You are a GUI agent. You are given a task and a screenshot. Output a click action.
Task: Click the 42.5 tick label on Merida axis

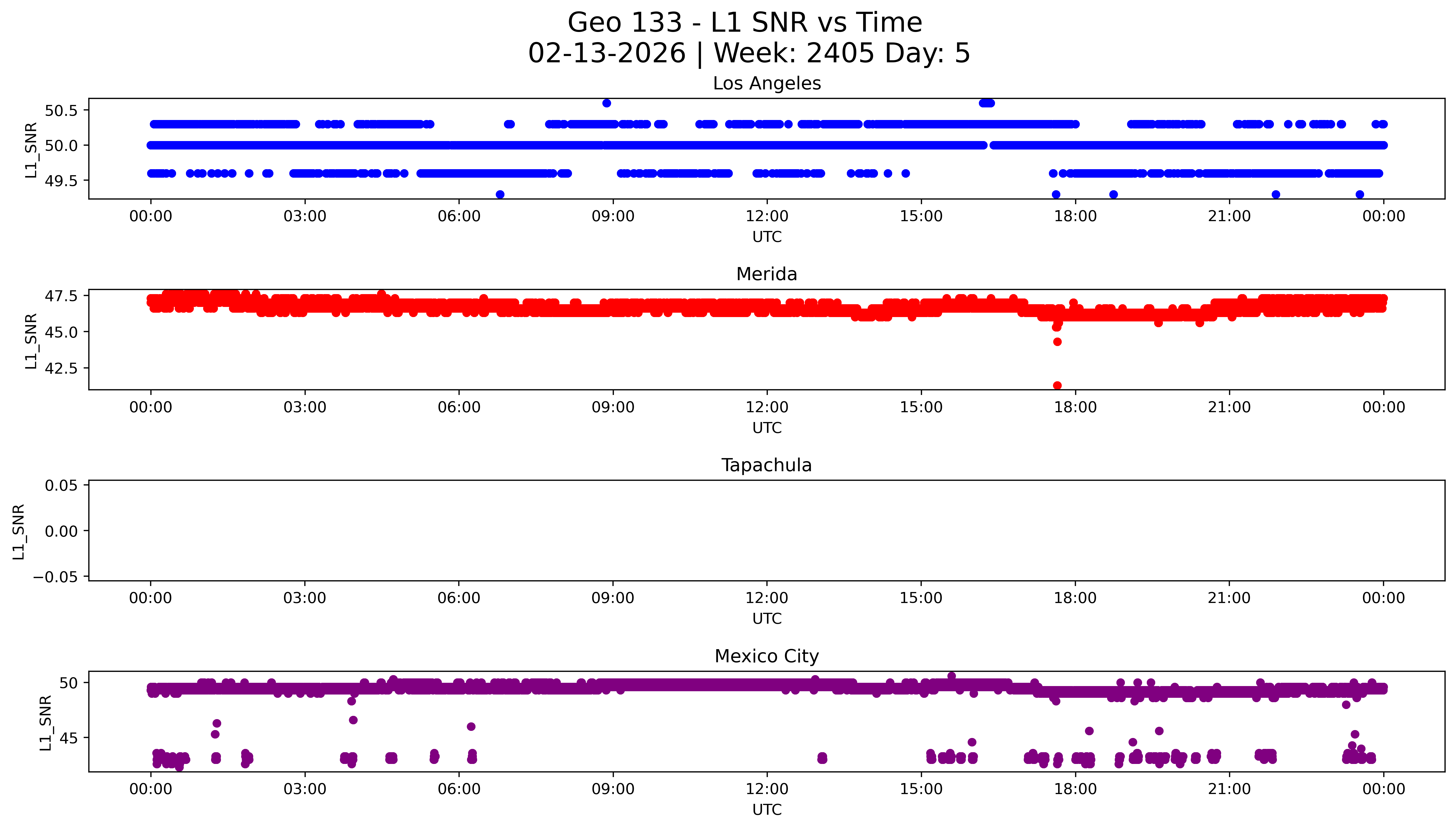tap(61, 368)
